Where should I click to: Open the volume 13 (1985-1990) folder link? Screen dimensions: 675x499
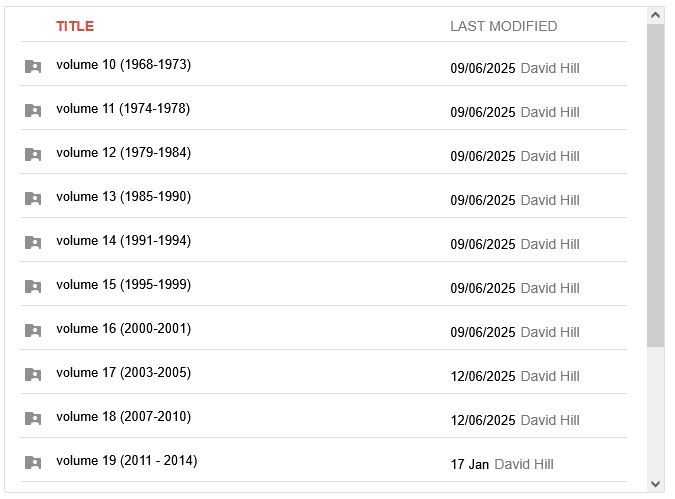click(x=123, y=197)
